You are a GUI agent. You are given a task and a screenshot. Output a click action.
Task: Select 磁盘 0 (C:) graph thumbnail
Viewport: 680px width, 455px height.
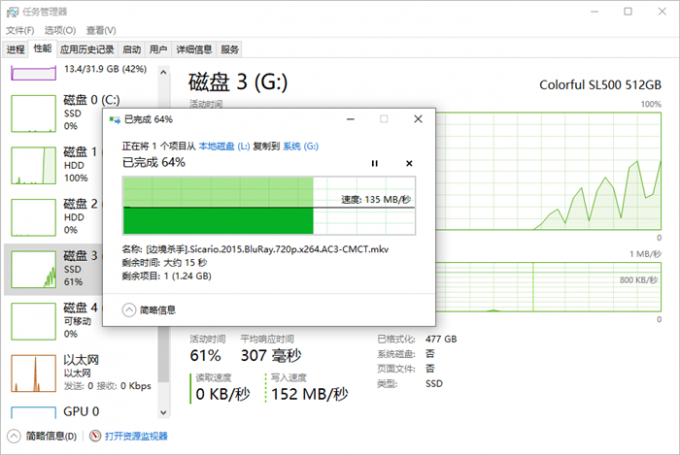33,113
